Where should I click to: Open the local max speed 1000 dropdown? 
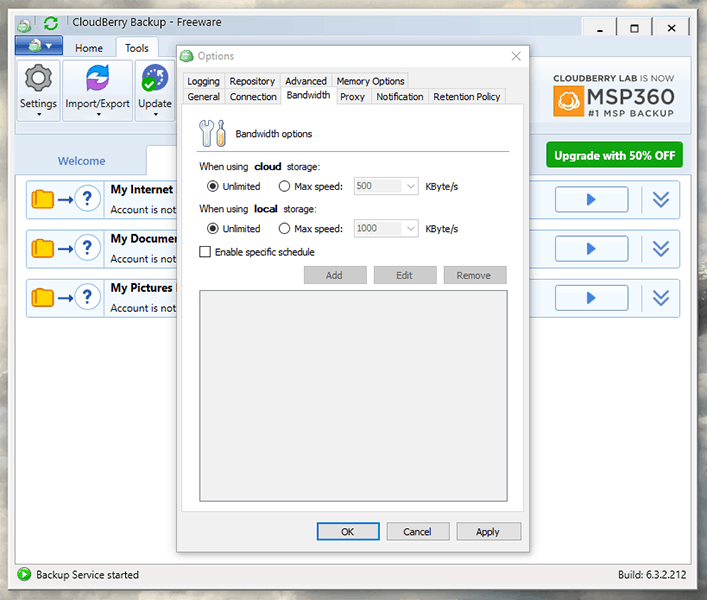click(410, 229)
